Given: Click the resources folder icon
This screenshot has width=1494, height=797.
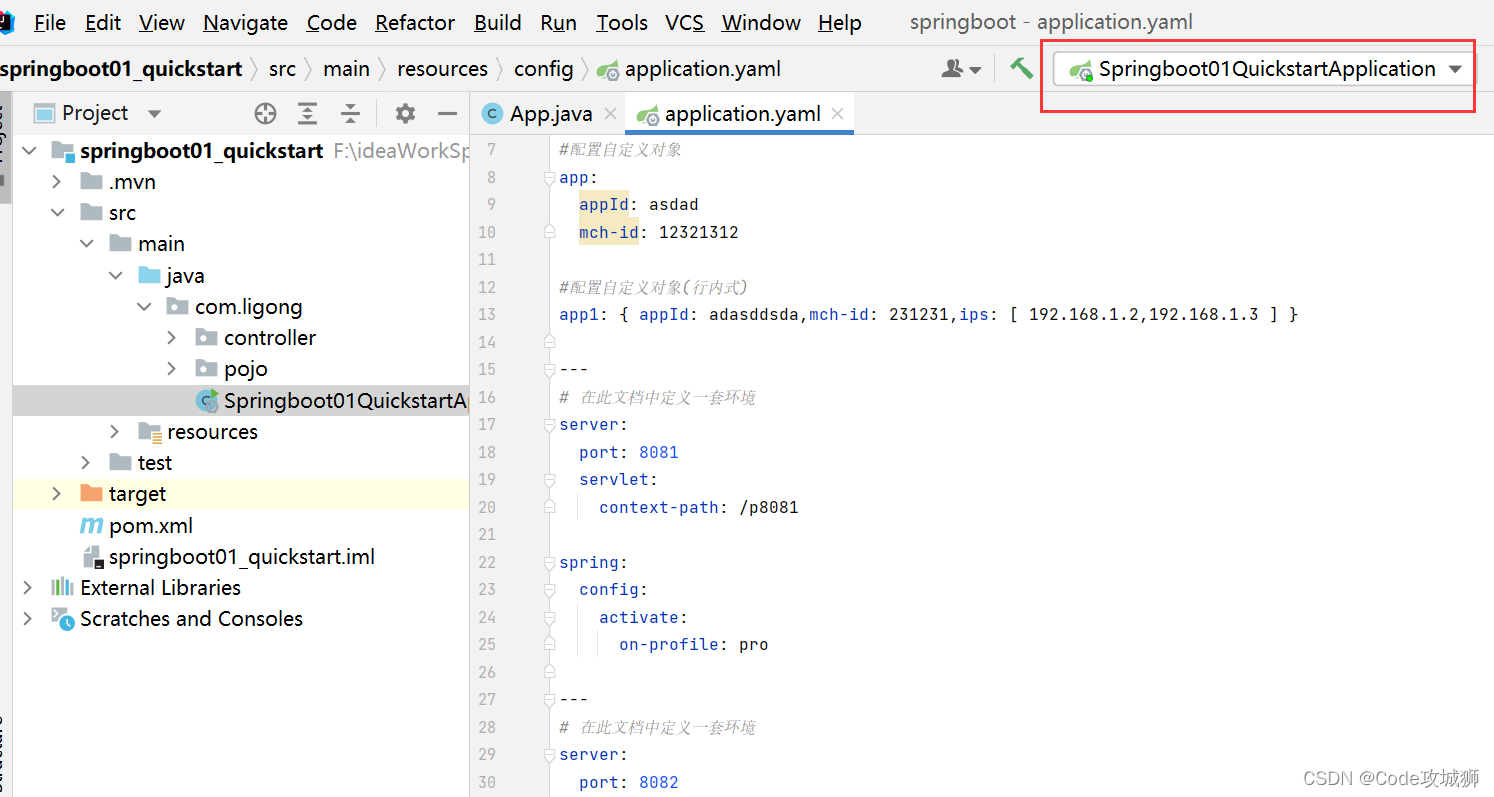Looking at the screenshot, I should (x=149, y=431).
